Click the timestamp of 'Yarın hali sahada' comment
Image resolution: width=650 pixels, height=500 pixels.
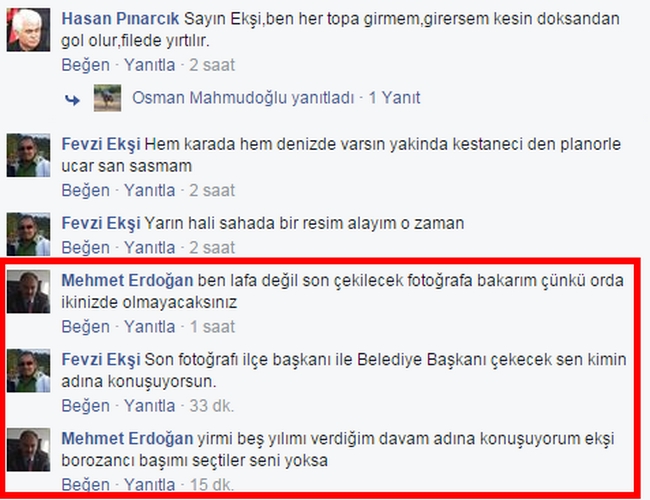tap(212, 248)
